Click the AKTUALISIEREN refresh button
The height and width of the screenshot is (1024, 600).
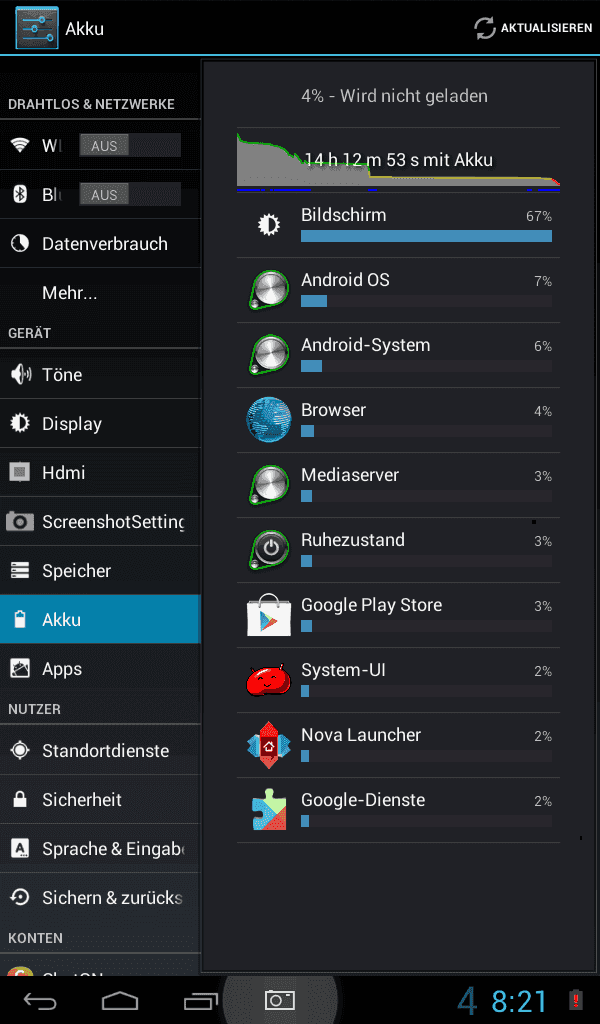tap(533, 28)
